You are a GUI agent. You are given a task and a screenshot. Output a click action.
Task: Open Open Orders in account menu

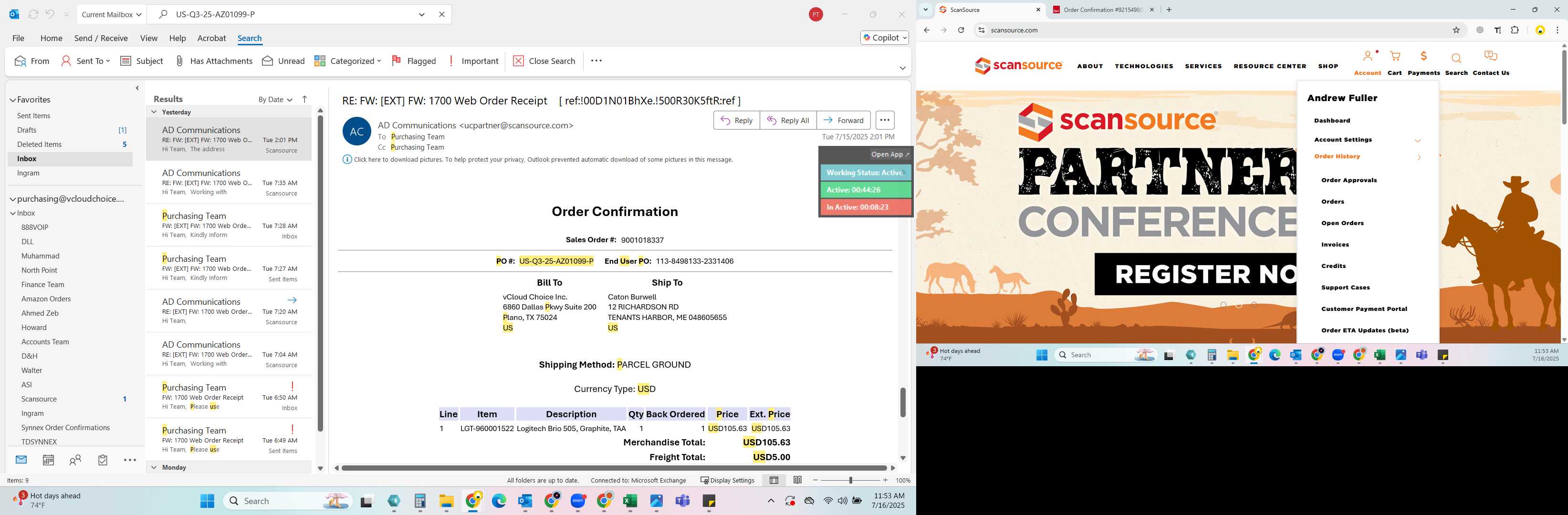tap(1342, 223)
